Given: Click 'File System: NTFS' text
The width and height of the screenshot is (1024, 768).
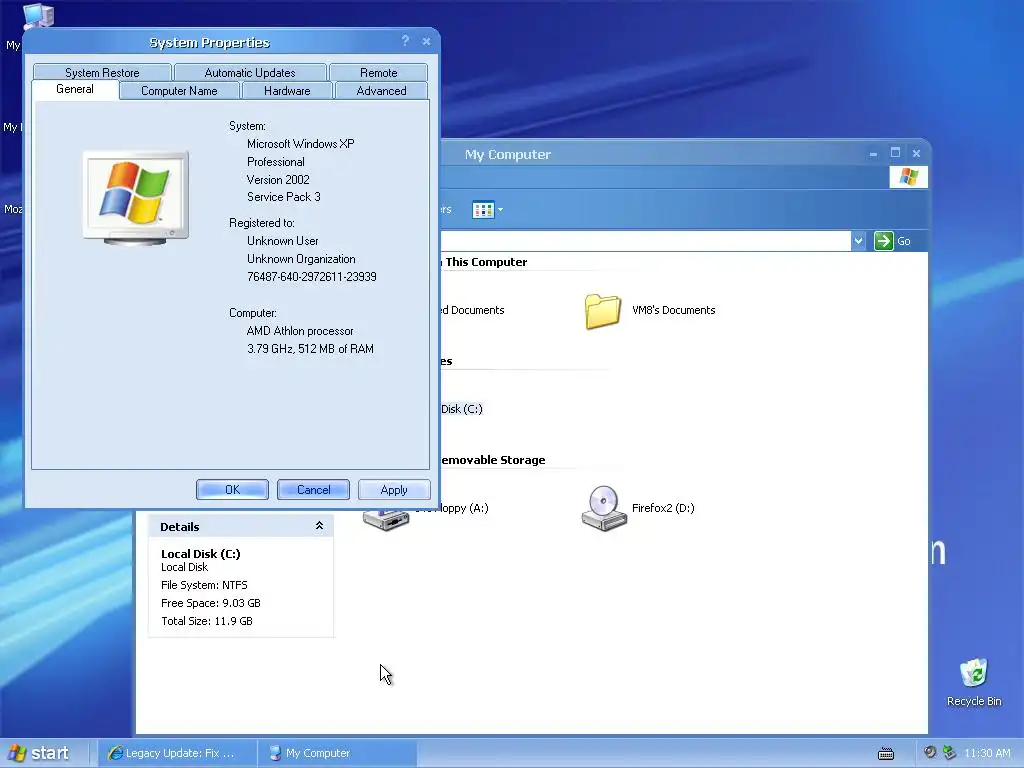Looking at the screenshot, I should [x=204, y=585].
